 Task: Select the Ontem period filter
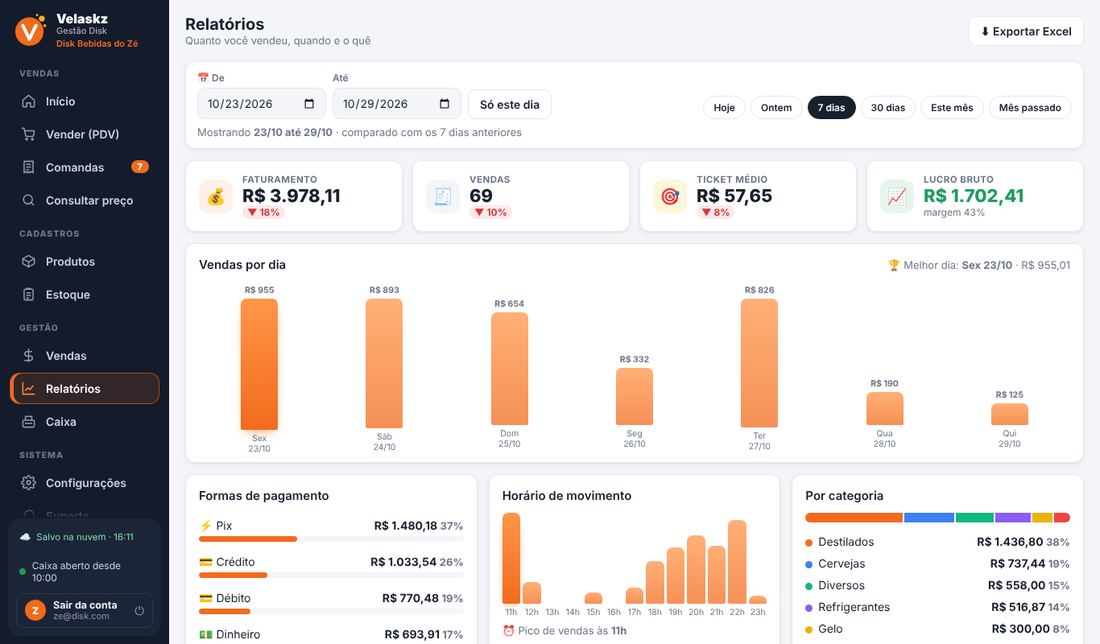tap(776, 107)
